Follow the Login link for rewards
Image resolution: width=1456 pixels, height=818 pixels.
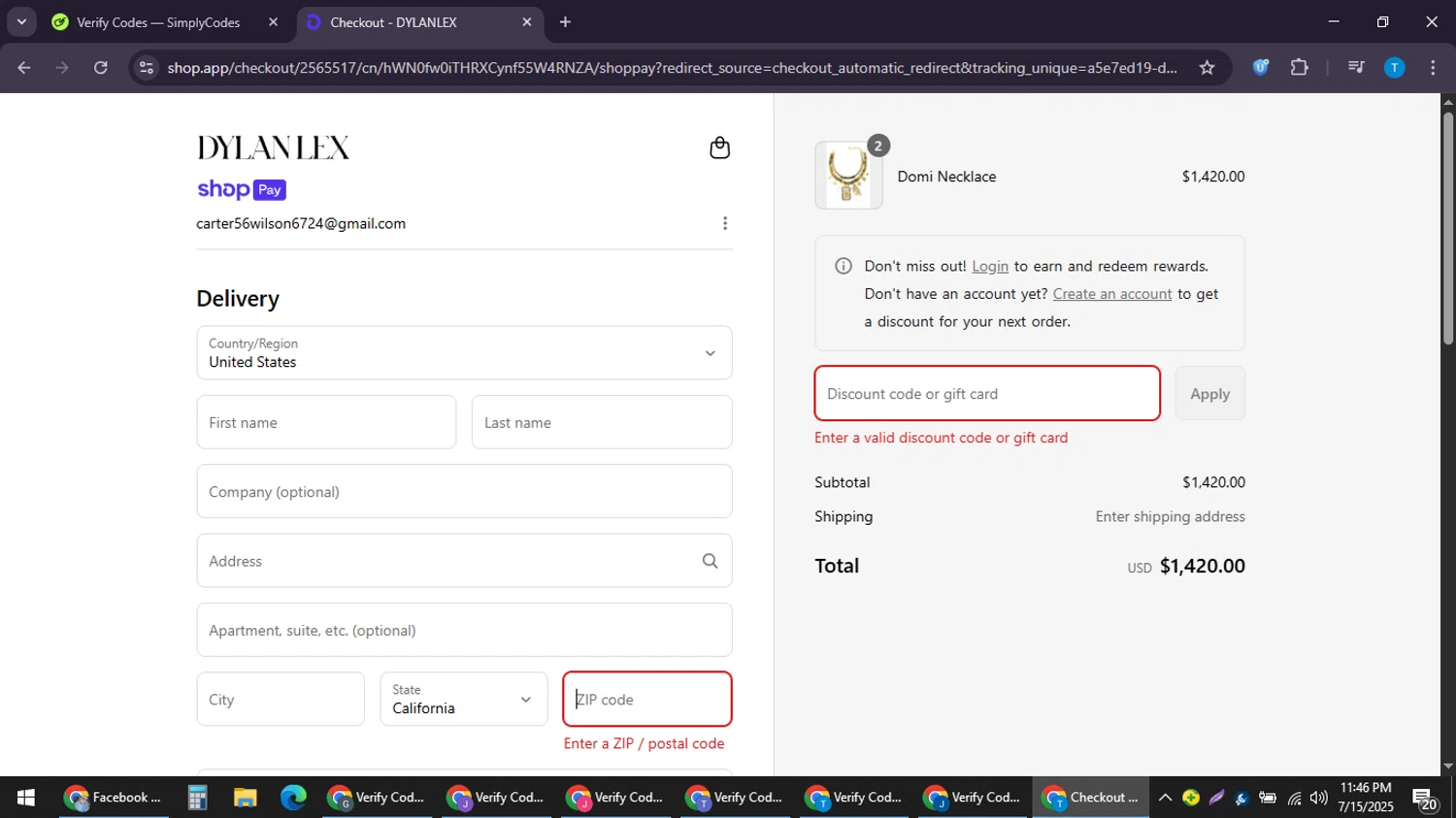click(990, 266)
